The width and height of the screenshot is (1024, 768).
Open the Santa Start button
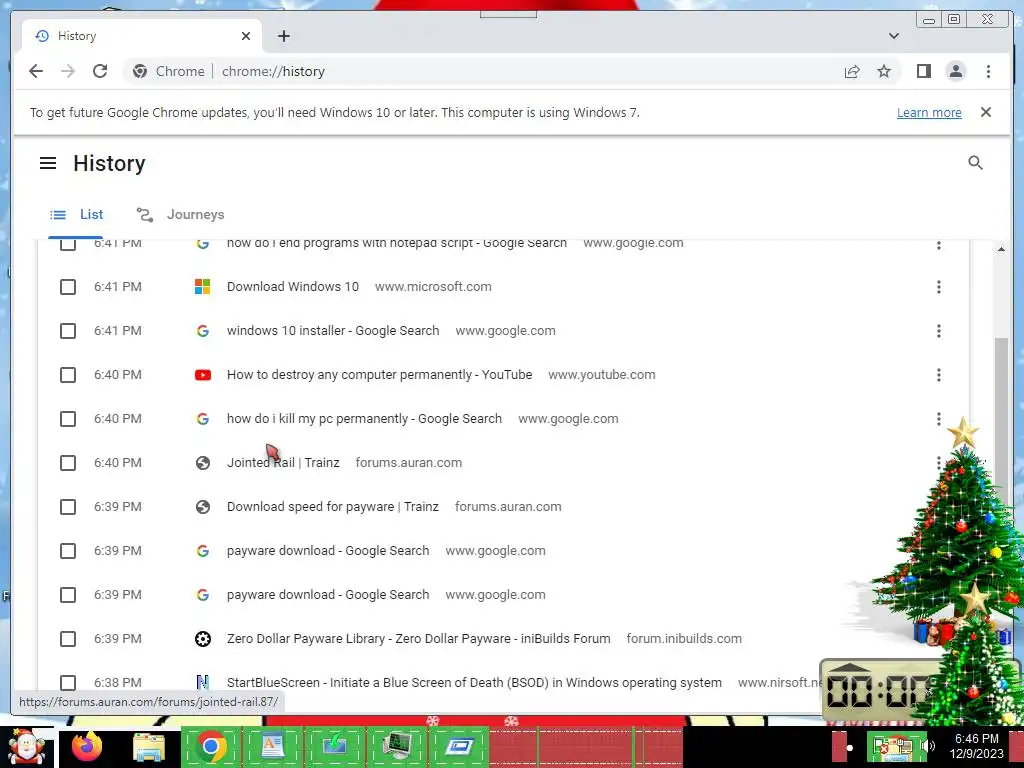[26, 746]
